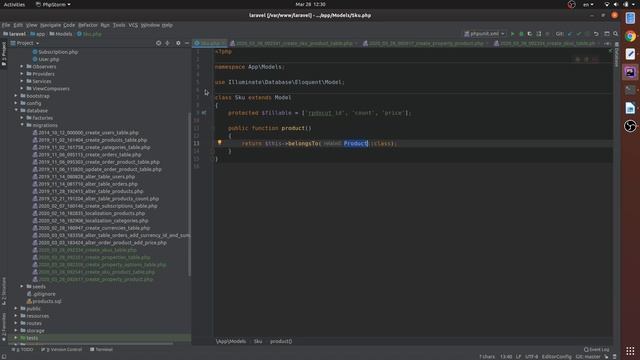This screenshot has width=640, height=360.
Task: Open the VCS menu
Action: point(133,25)
